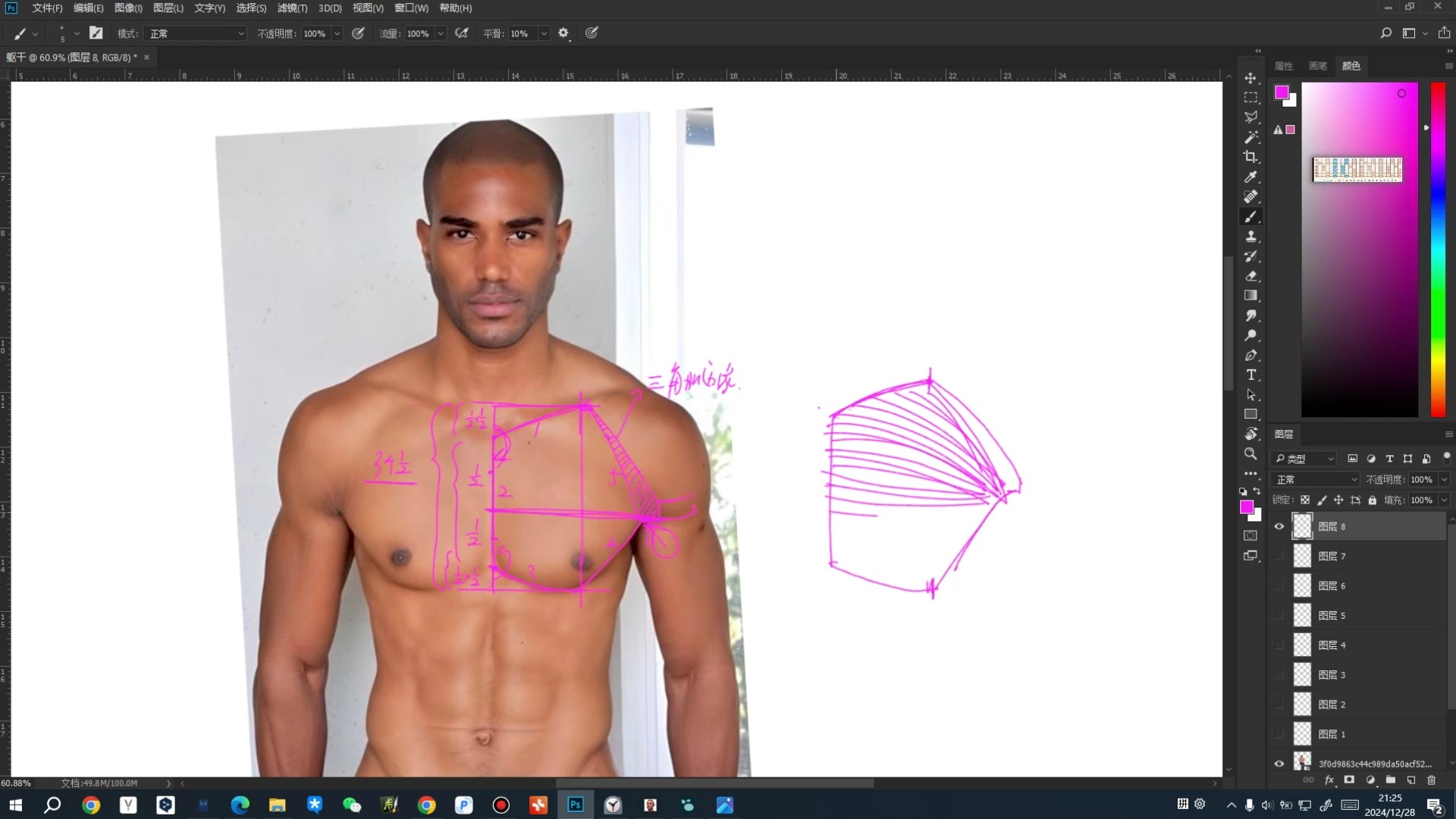Hide 图层 8 layer visibility

point(1279,526)
